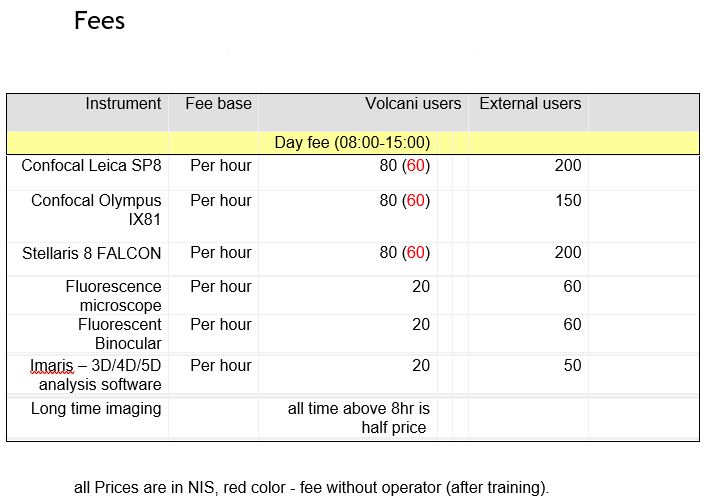Click the Instrument column header
Viewport: 710px width, 499px height.
point(122,104)
